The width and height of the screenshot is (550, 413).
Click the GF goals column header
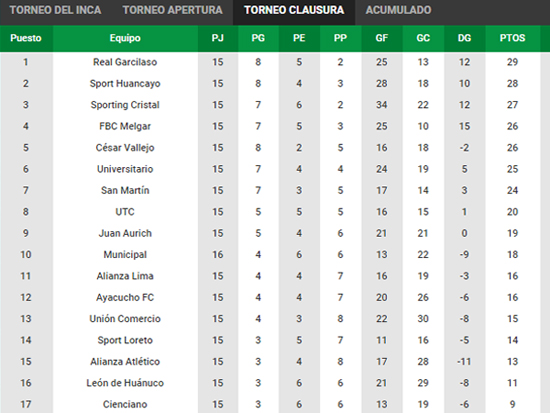[382, 38]
